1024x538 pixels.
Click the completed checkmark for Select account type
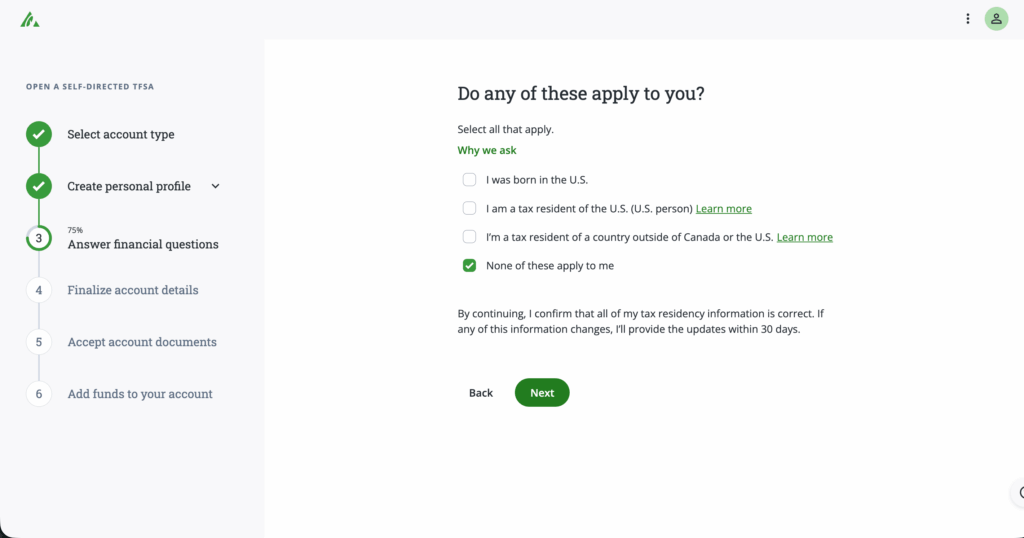[39, 134]
